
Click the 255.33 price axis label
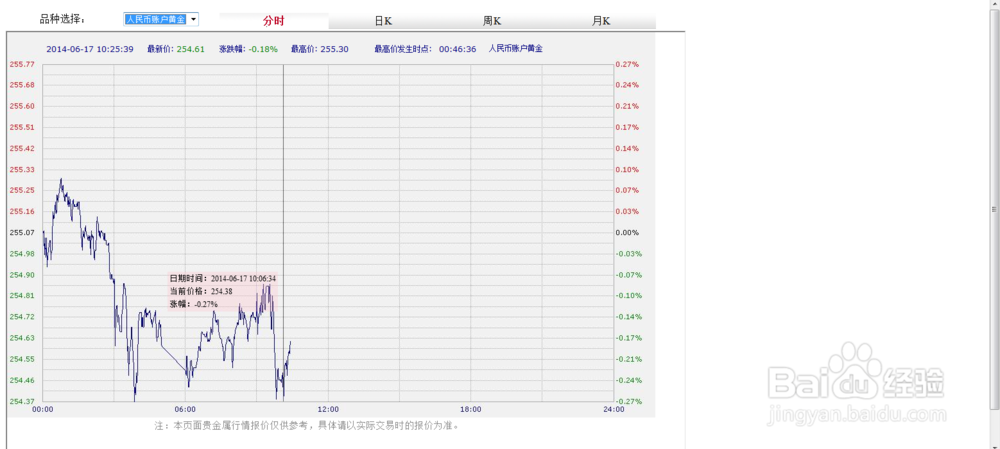(22, 170)
